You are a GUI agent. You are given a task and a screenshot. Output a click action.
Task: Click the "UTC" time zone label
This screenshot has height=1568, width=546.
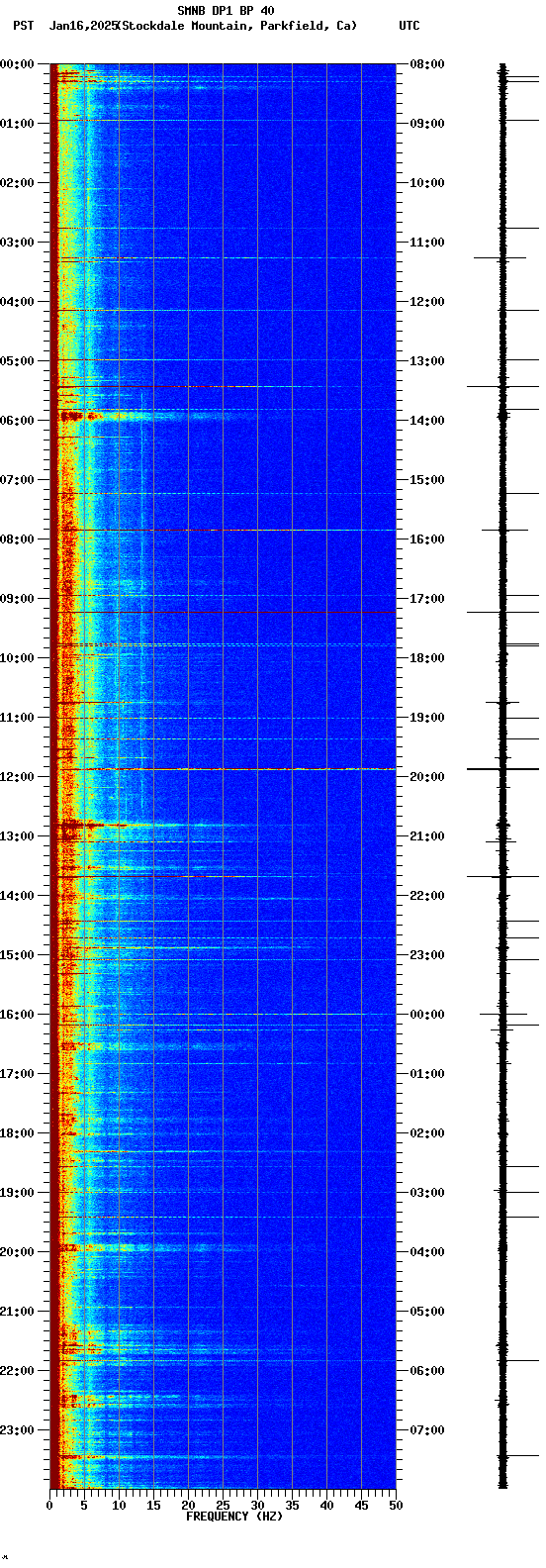409,26
